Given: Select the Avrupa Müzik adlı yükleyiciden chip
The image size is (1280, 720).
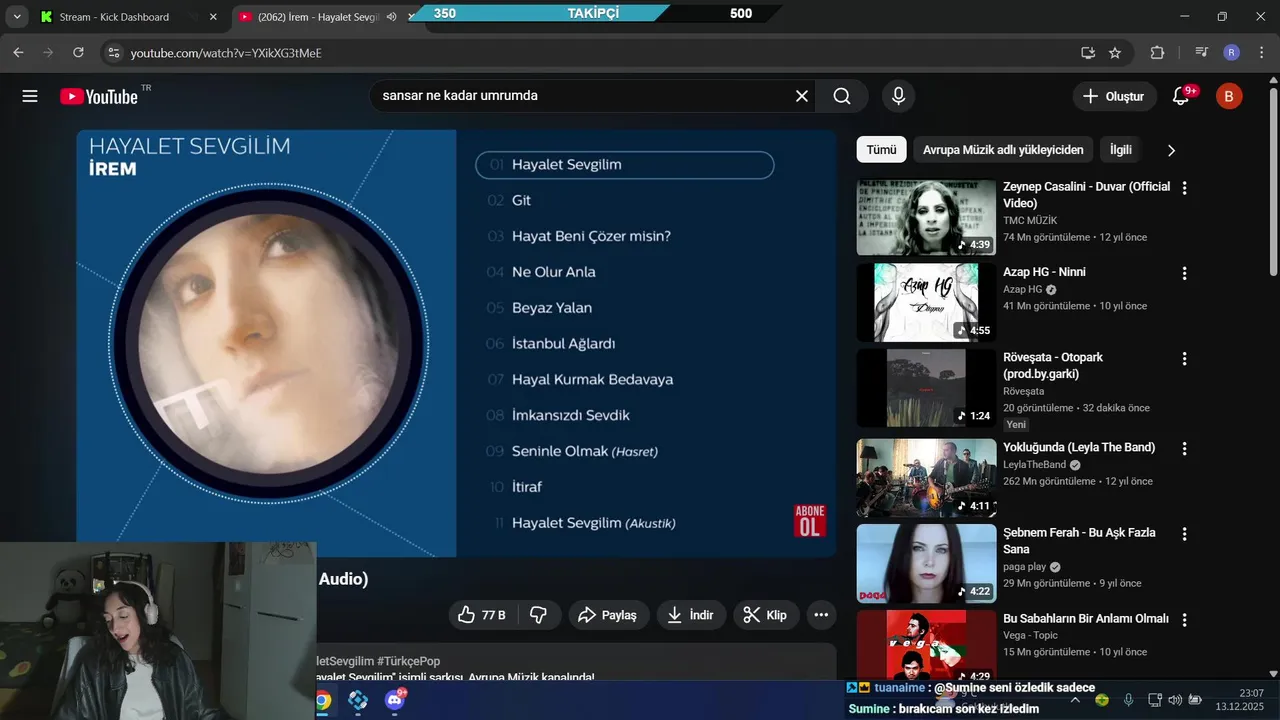Looking at the screenshot, I should pyautogui.click(x=1003, y=150).
